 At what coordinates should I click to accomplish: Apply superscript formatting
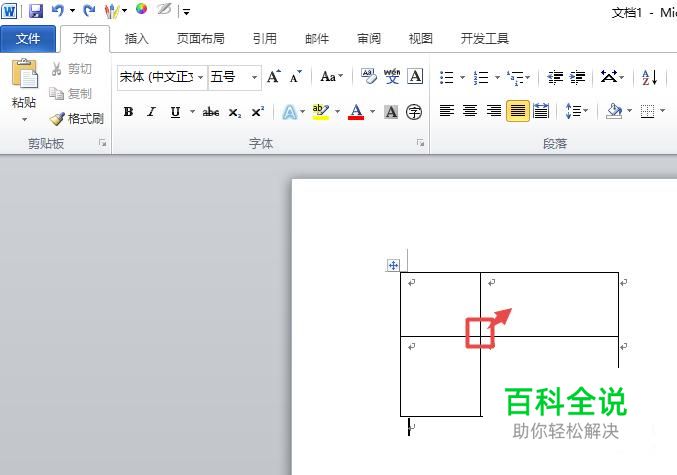[x=257, y=112]
